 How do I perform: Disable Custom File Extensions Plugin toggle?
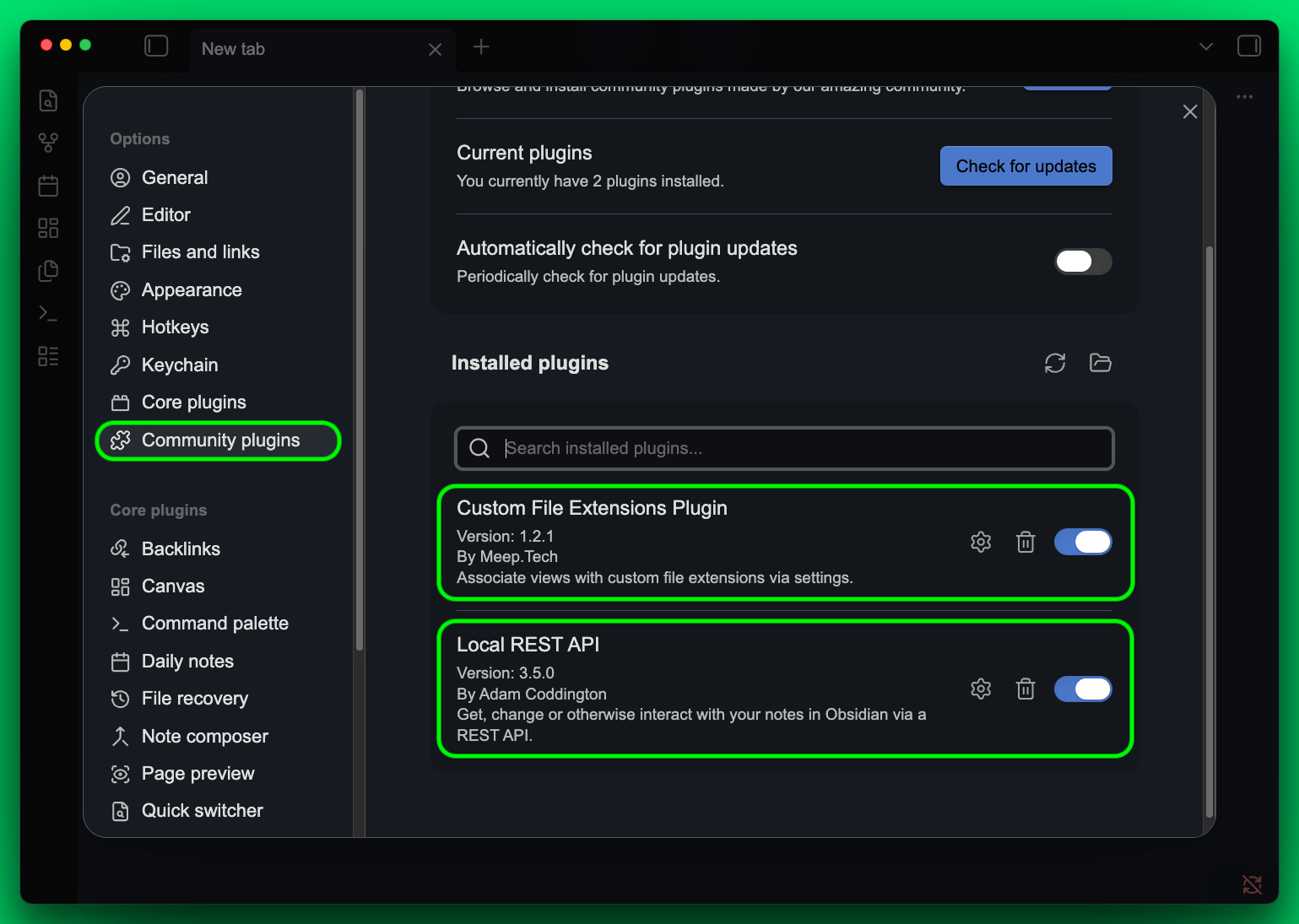tap(1083, 542)
